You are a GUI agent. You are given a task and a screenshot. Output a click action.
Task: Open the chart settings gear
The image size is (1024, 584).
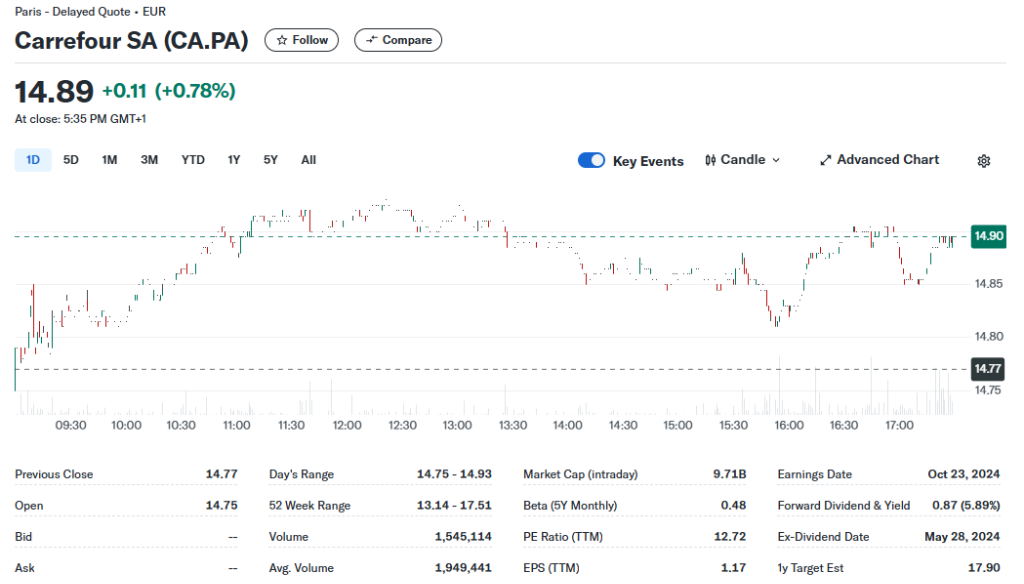click(984, 160)
